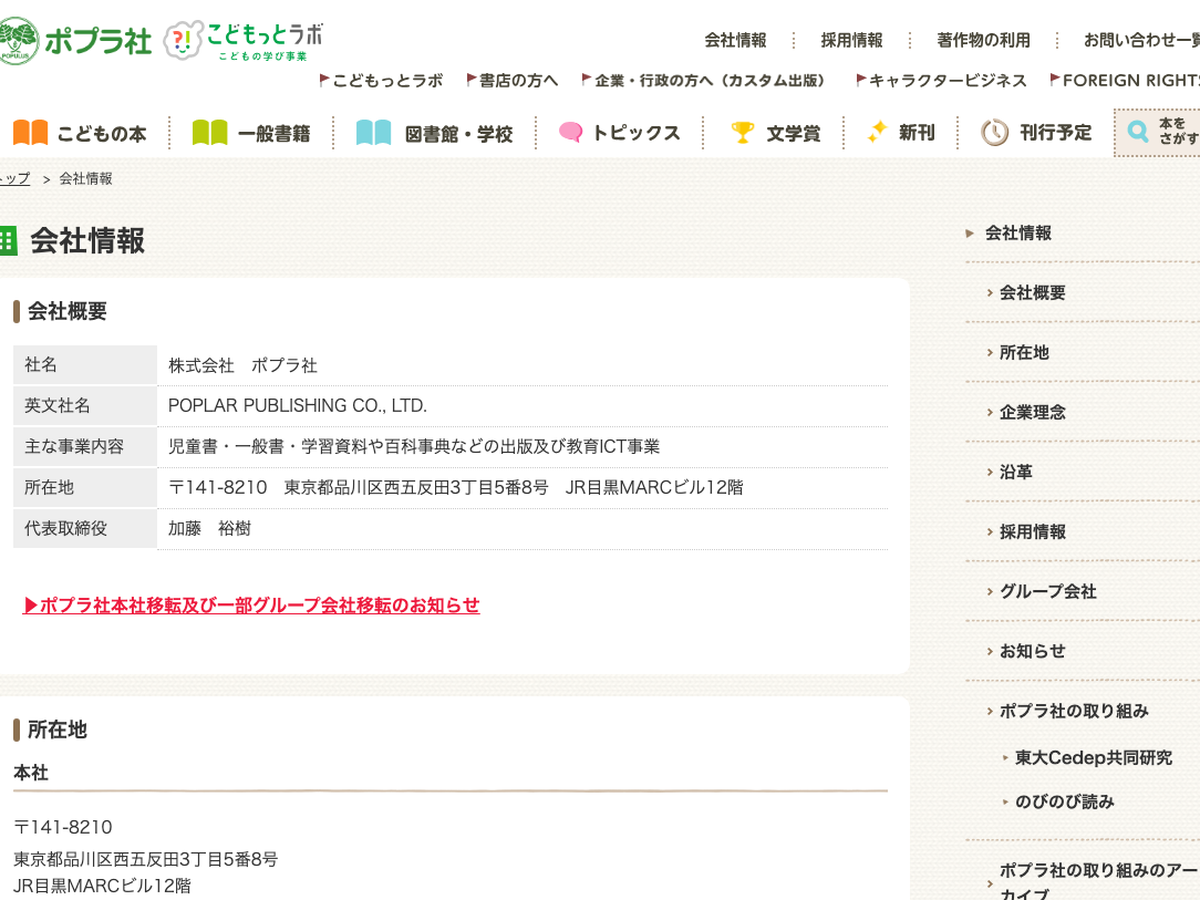The width and height of the screenshot is (1200, 900).
Task: Open the pink speech bubble トピックス icon
Action: pos(571,132)
